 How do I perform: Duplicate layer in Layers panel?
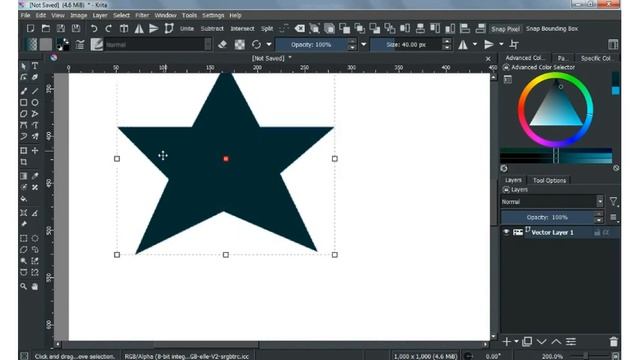pyautogui.click(x=527, y=342)
